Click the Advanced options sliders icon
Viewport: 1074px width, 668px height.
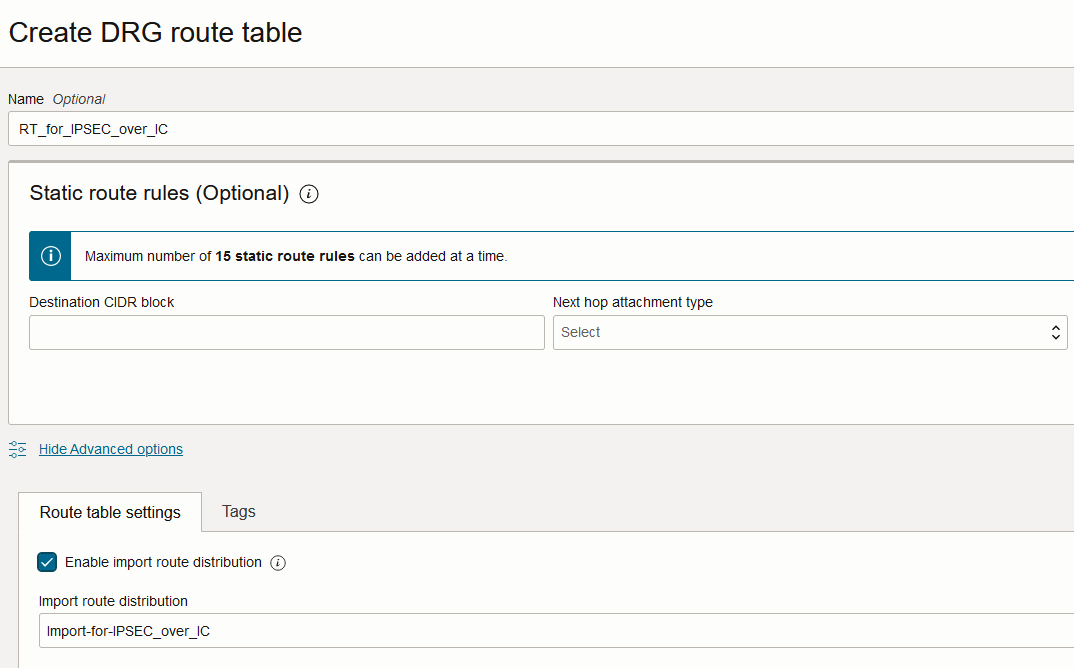click(x=17, y=449)
